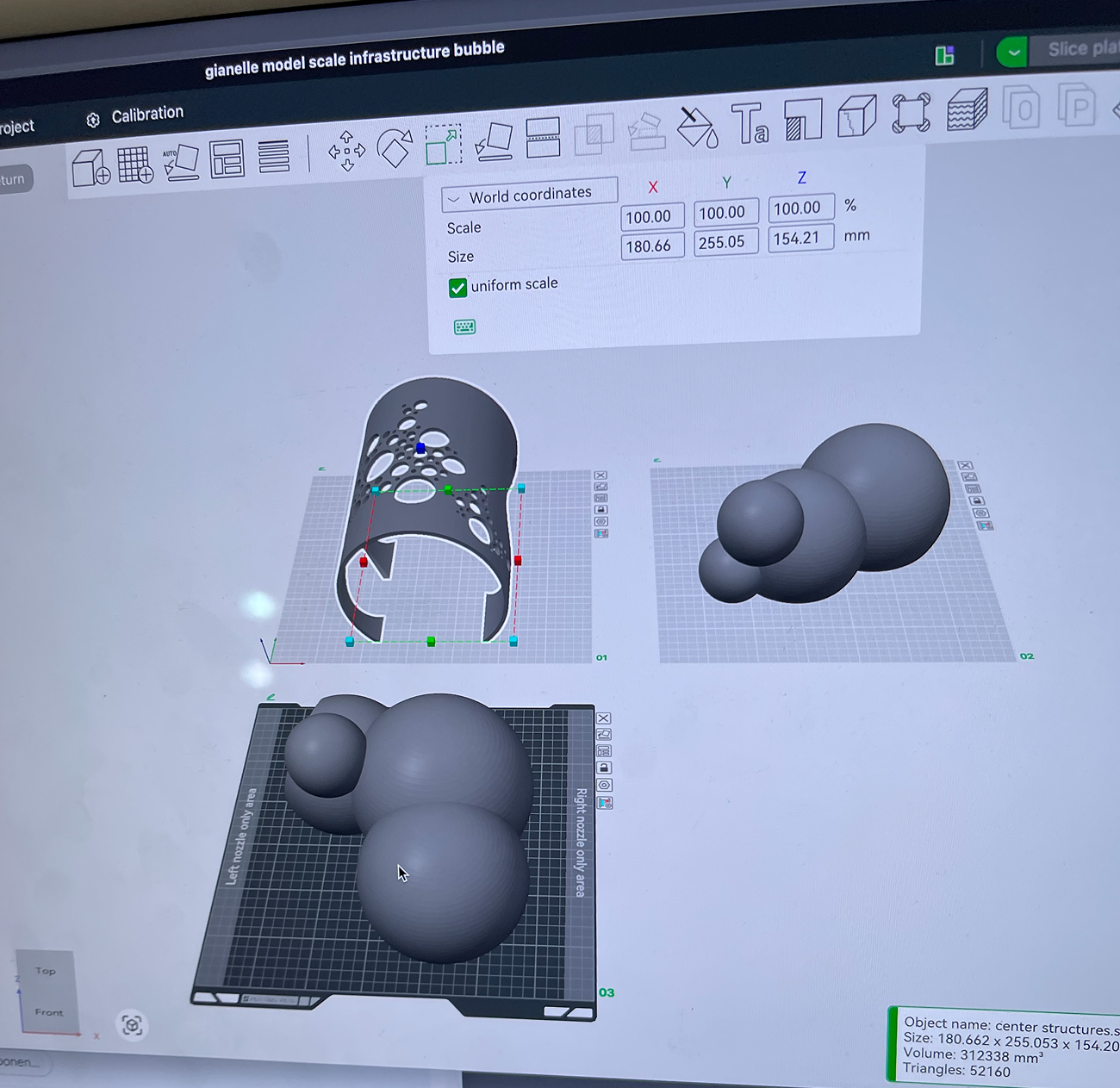
Task: Click the Size X field showing 180.66
Action: 652,246
